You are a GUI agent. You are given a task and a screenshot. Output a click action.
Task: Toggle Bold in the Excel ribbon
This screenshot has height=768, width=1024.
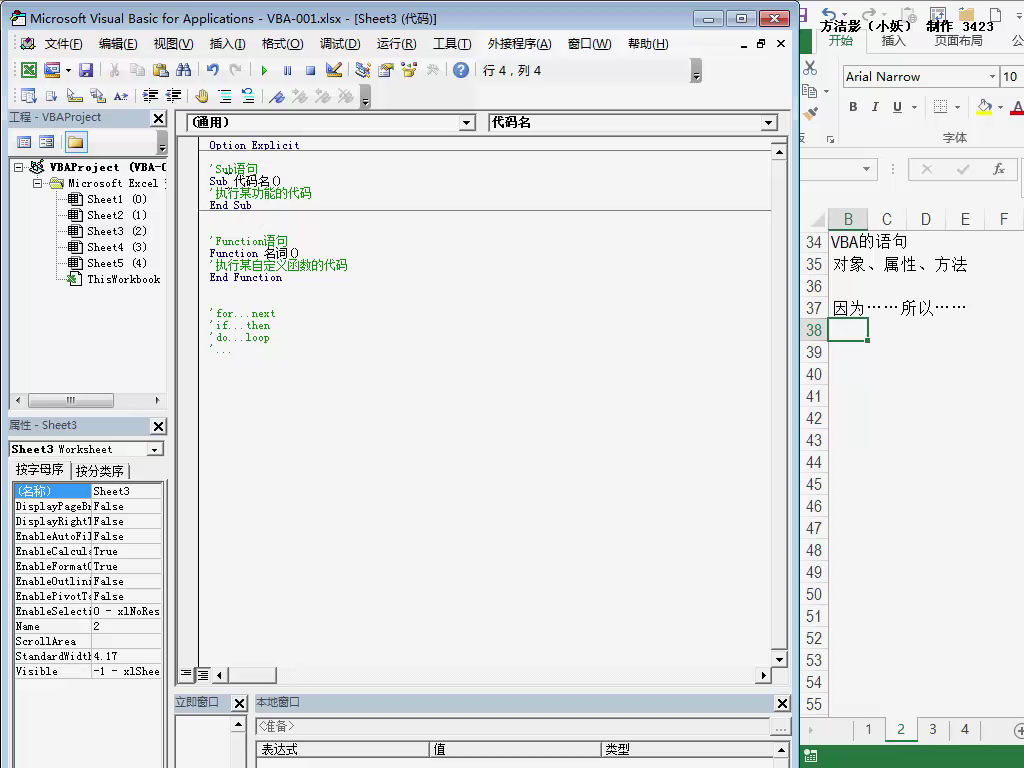(853, 106)
